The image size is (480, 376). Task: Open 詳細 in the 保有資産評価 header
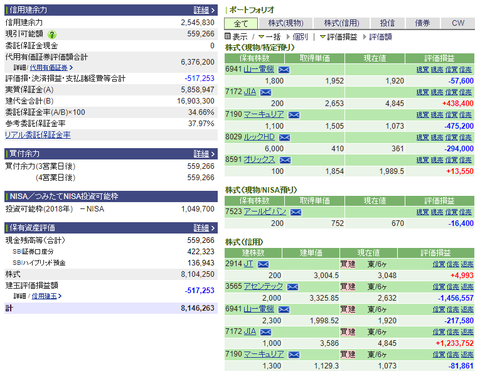[204, 228]
